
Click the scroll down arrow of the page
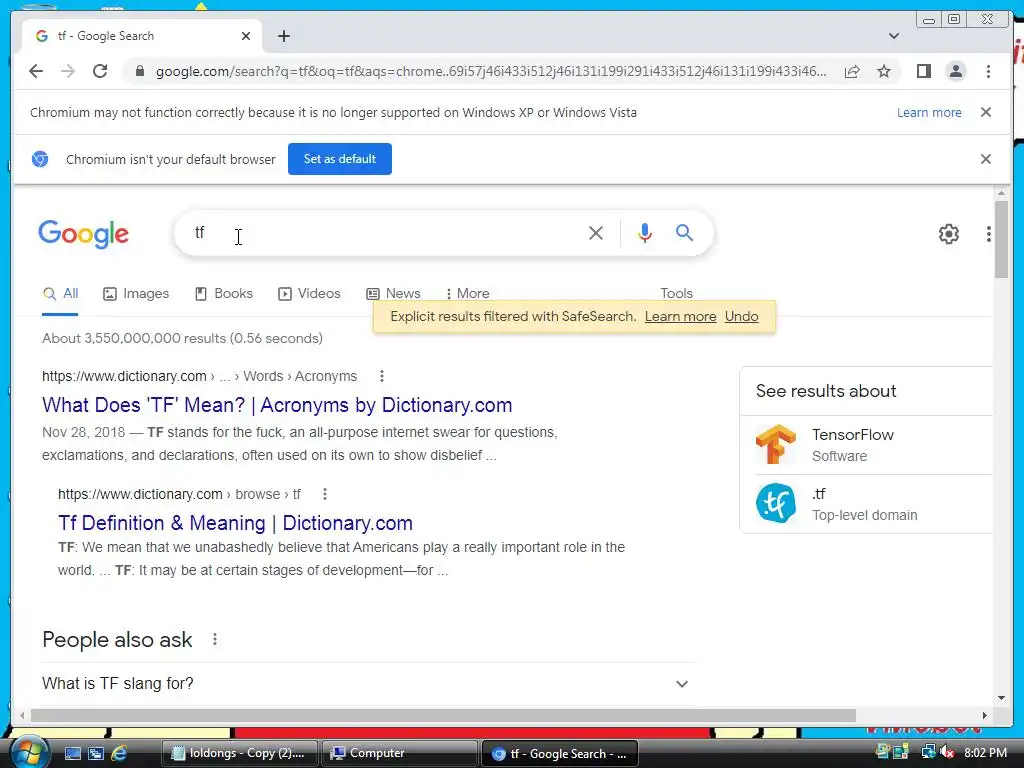coord(1001,697)
